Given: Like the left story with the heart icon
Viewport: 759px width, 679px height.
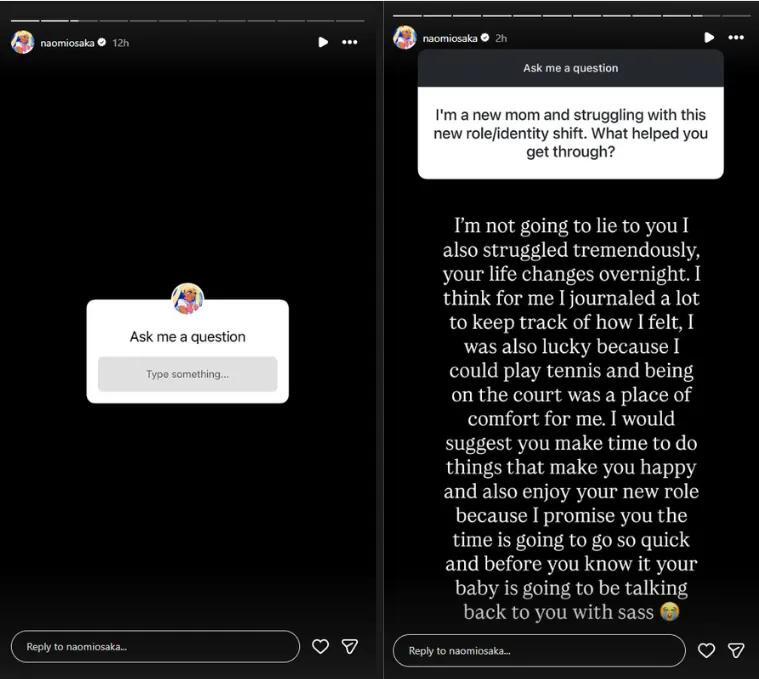Looking at the screenshot, I should (x=320, y=646).
